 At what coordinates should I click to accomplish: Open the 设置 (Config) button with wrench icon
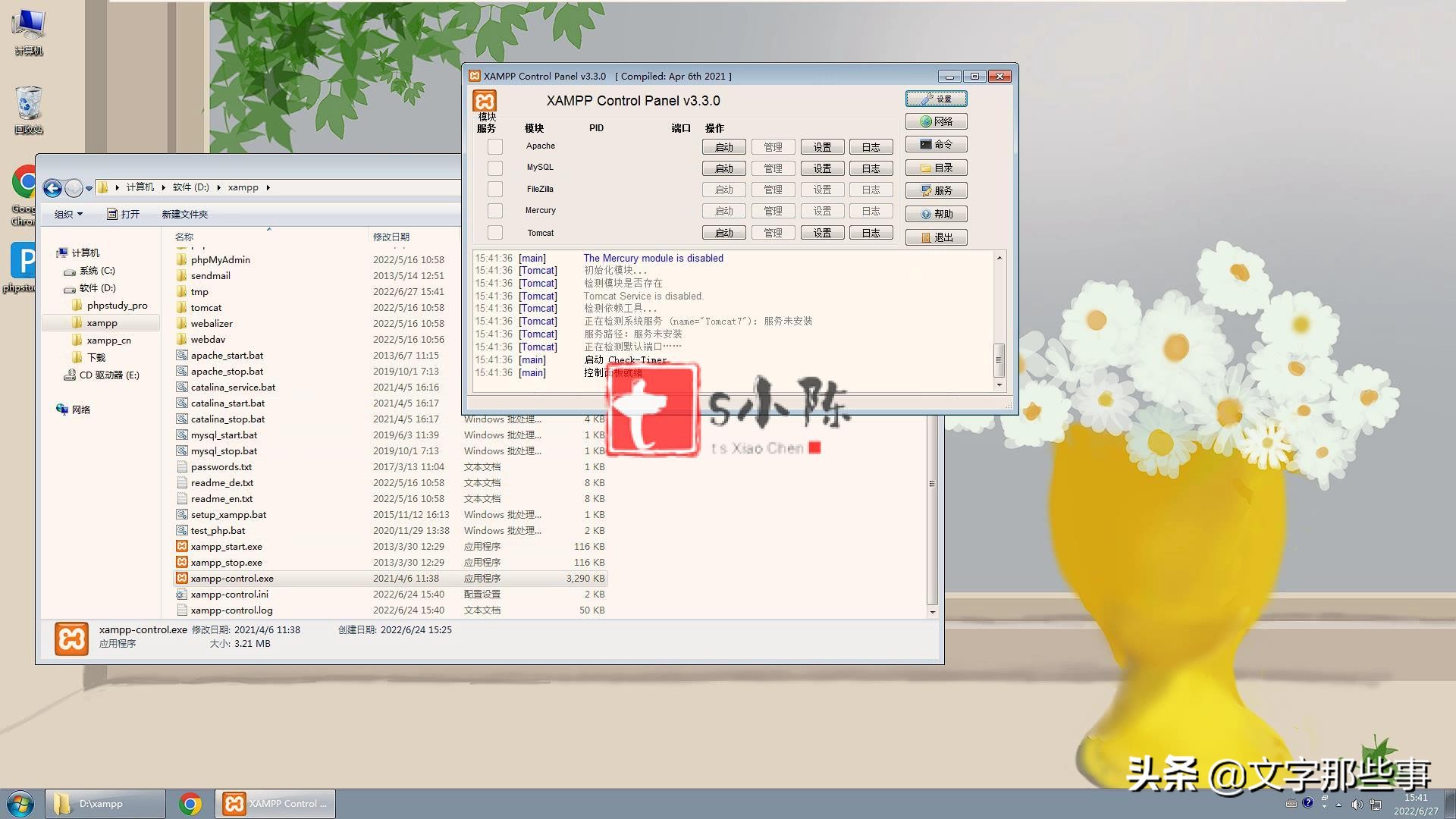click(x=936, y=99)
